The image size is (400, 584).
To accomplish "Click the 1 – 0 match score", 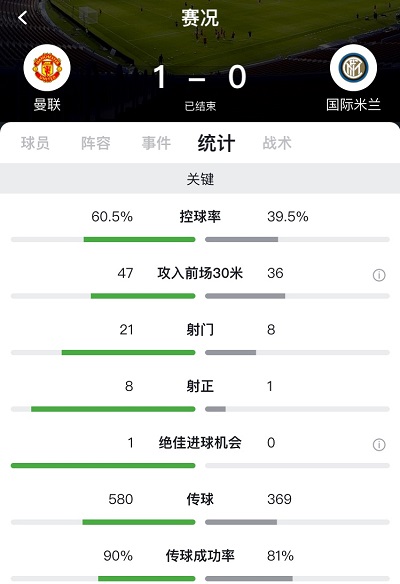I will [200, 77].
